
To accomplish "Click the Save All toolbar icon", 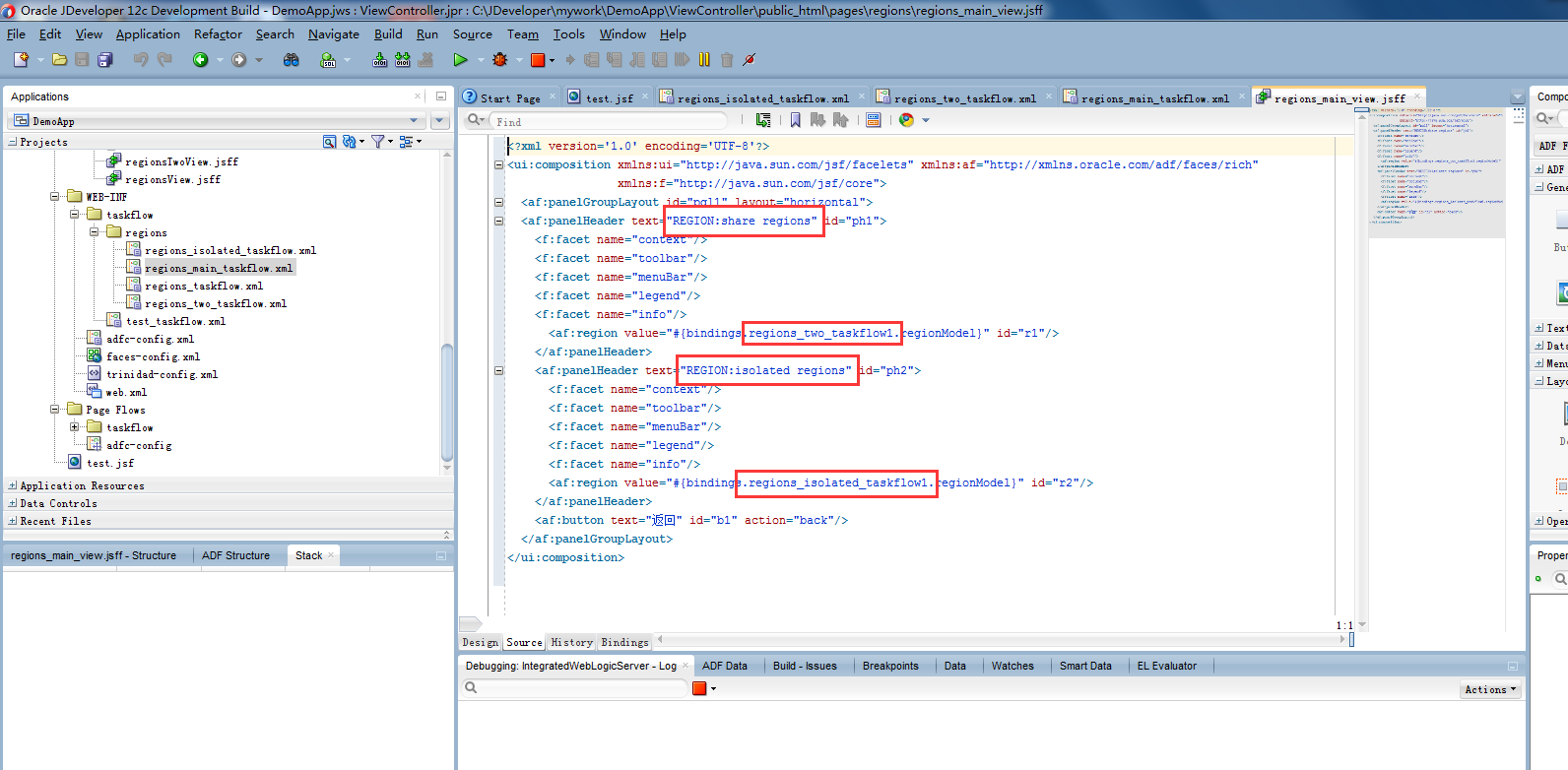I will (104, 60).
